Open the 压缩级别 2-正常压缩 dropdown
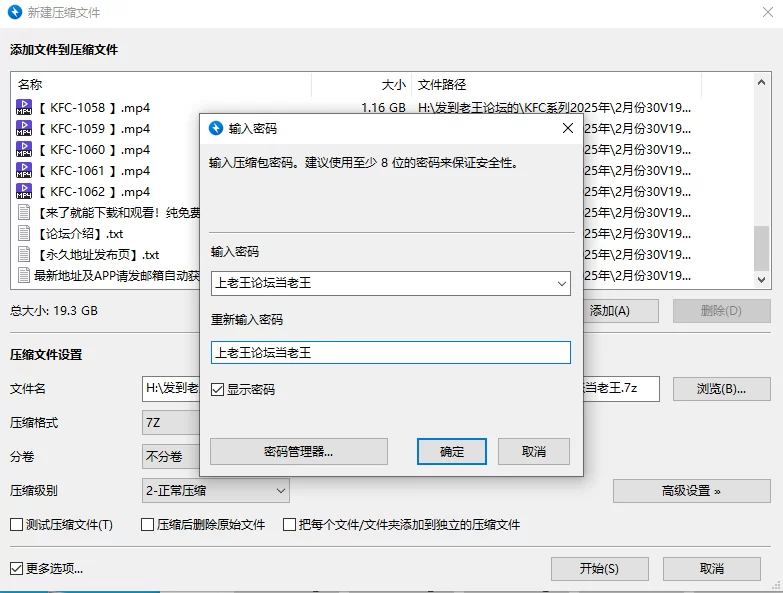This screenshot has height=593, width=783. 216,491
